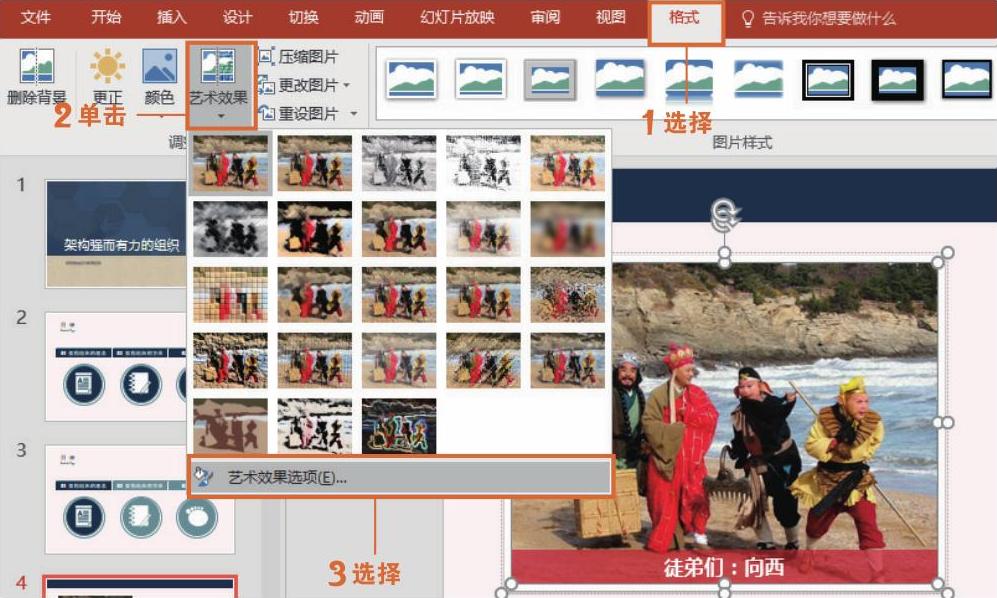The height and width of the screenshot is (598, 997).
Task: Open the 文件 menu tab
Action: [36, 17]
